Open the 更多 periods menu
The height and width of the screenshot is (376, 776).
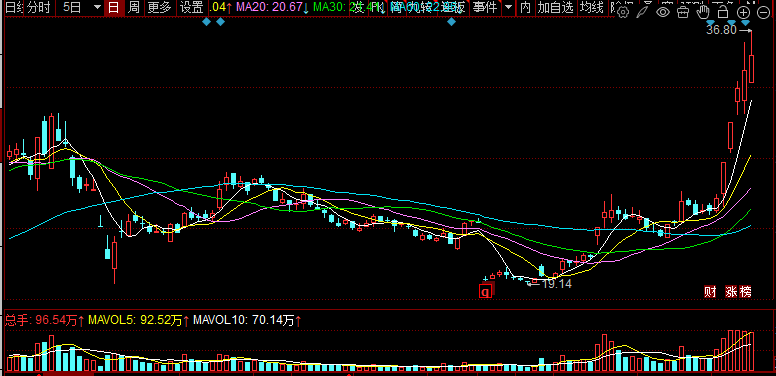[159, 7]
